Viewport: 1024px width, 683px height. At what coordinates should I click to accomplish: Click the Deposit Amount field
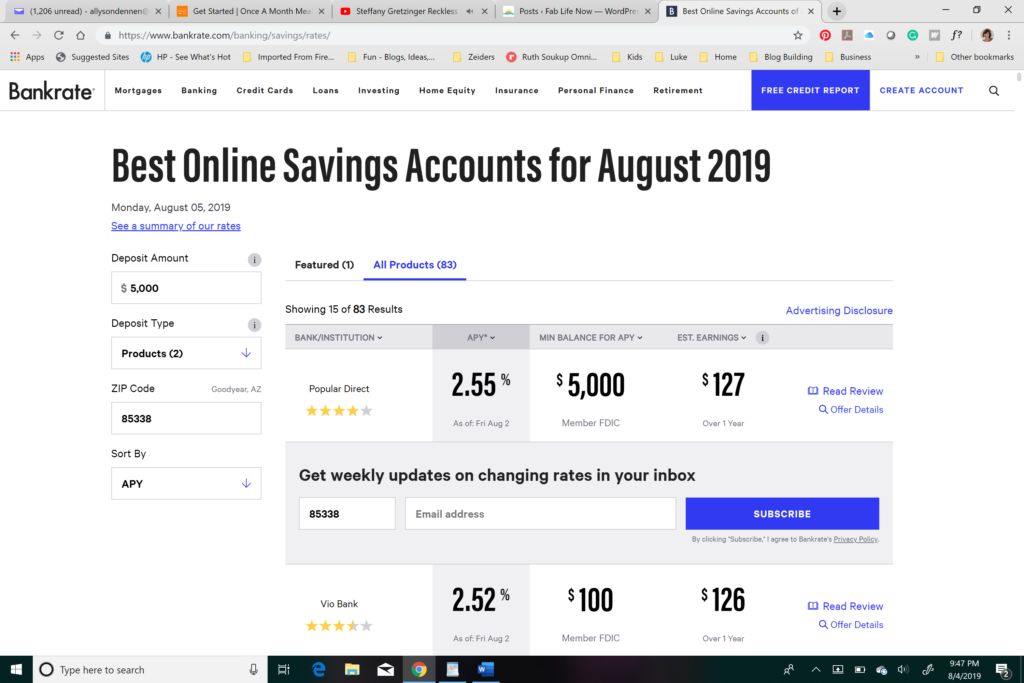point(186,288)
